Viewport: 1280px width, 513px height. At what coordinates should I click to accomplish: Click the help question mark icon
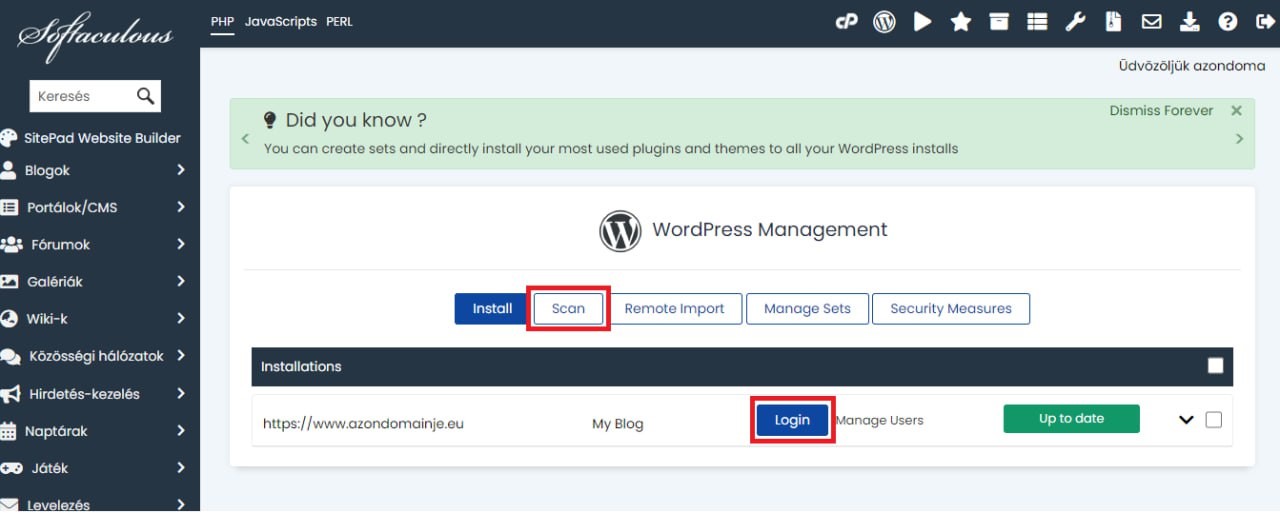tap(1227, 22)
